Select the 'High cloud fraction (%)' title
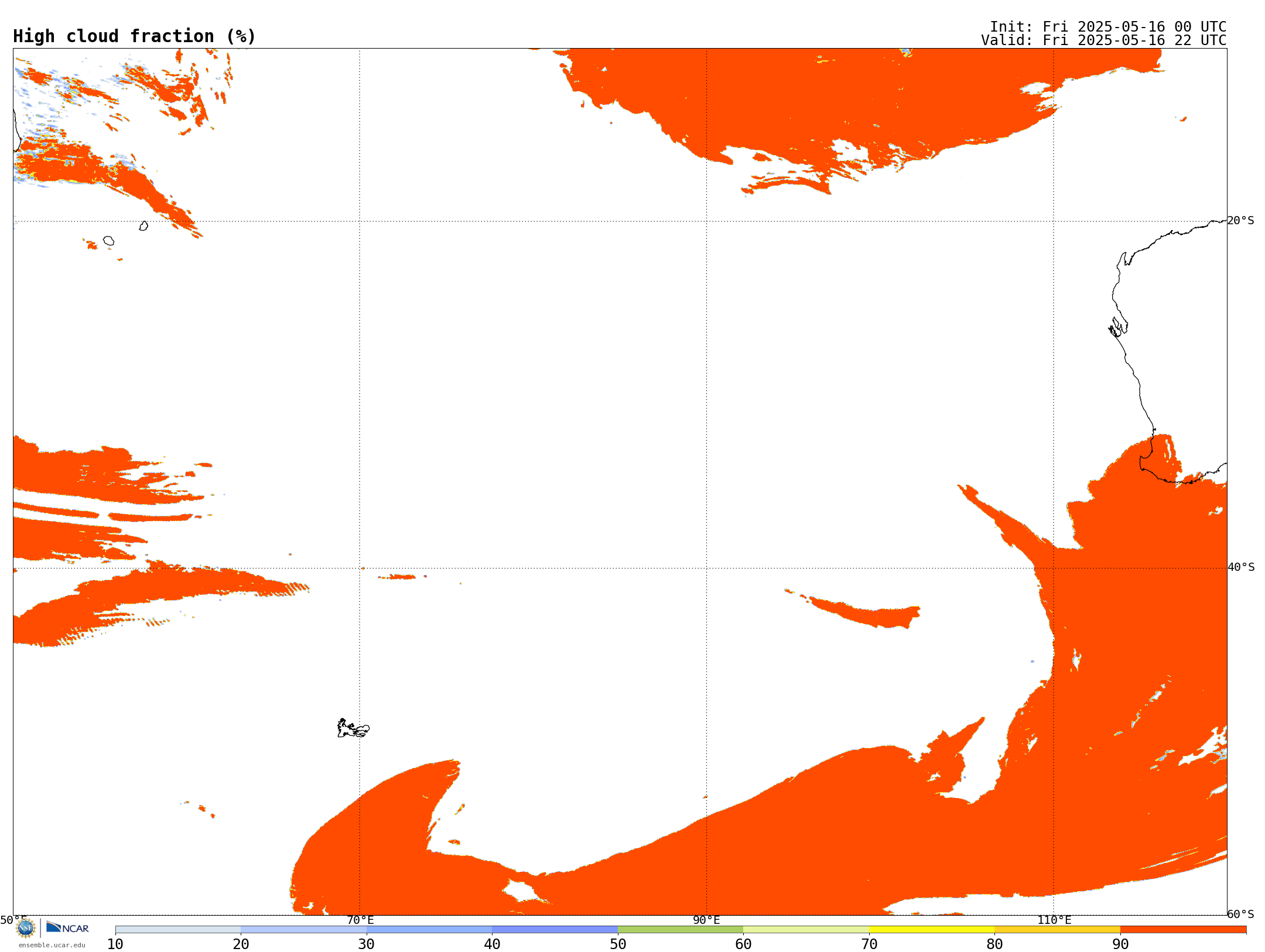The image size is (1265, 952). 135,36
